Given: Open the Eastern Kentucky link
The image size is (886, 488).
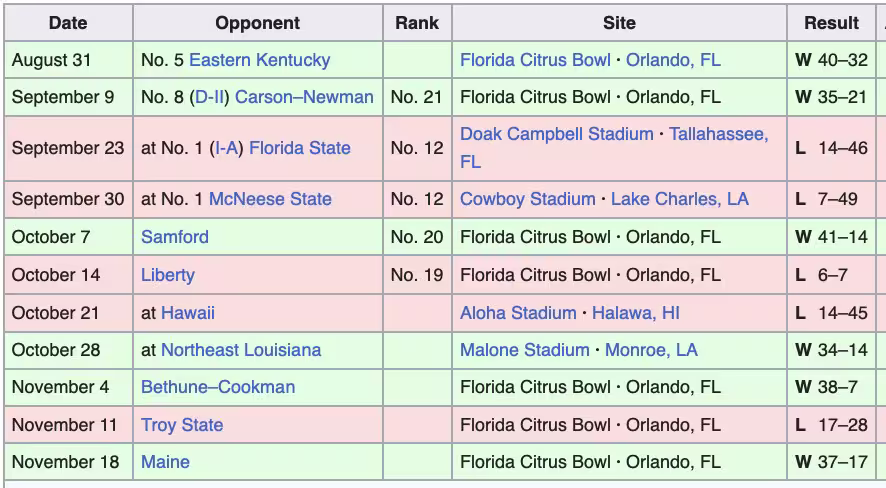Looking at the screenshot, I should [x=259, y=60].
